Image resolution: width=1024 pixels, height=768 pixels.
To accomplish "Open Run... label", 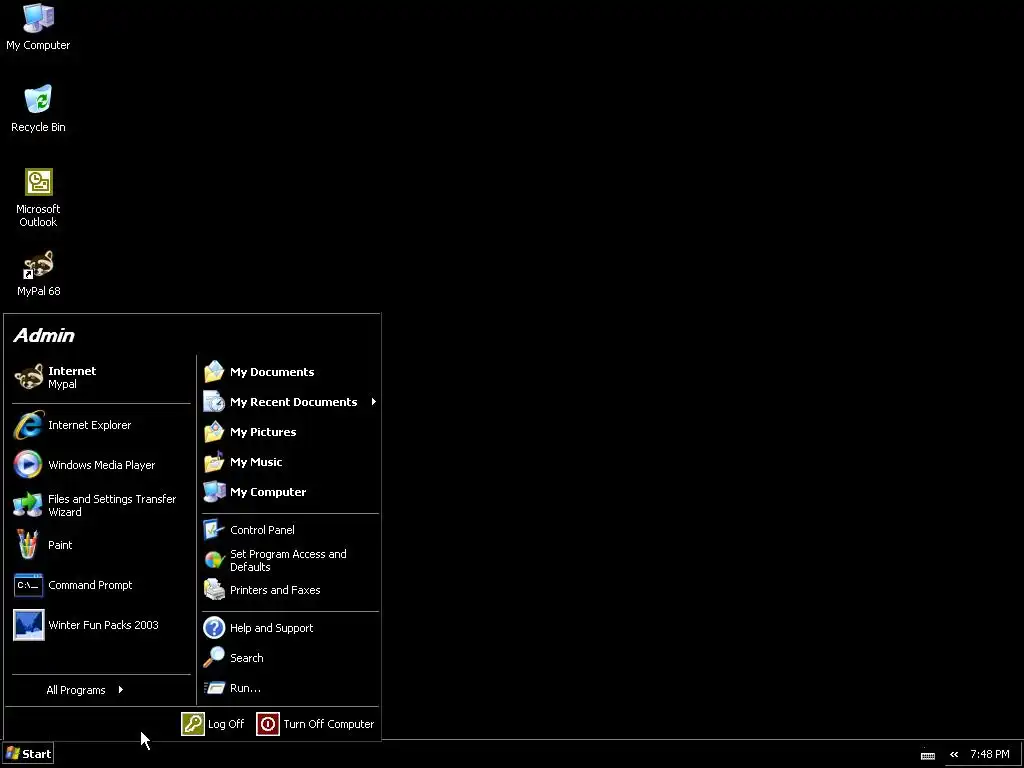I will (246, 688).
